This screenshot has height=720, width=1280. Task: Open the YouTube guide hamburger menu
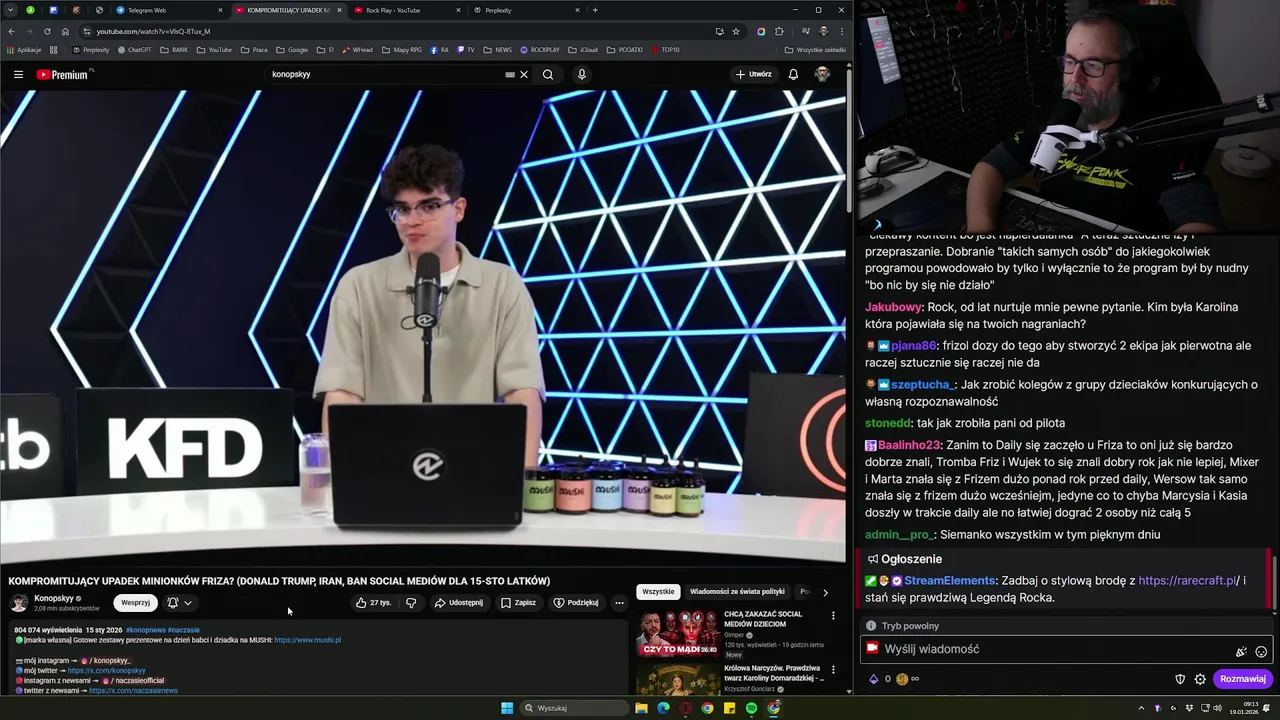[18, 74]
